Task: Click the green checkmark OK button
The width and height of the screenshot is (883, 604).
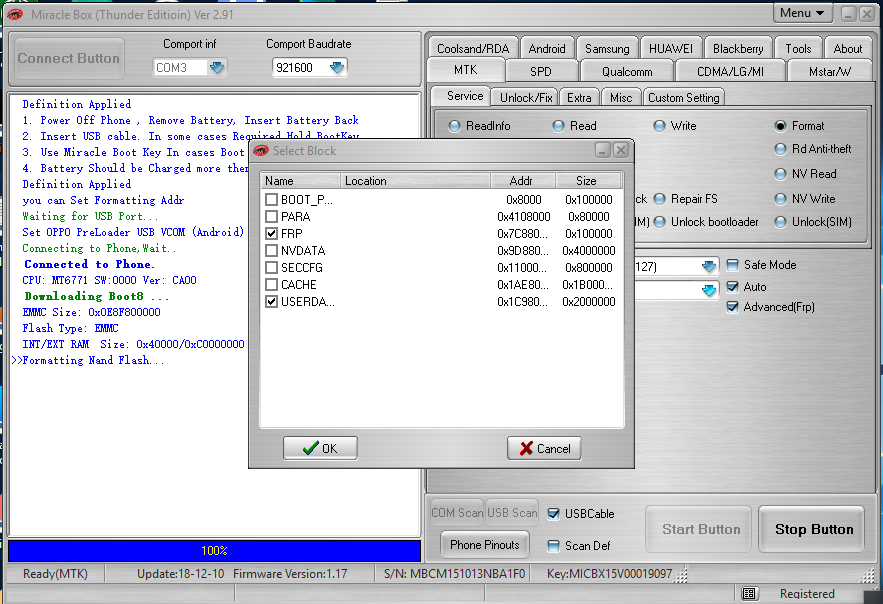Action: [x=320, y=448]
